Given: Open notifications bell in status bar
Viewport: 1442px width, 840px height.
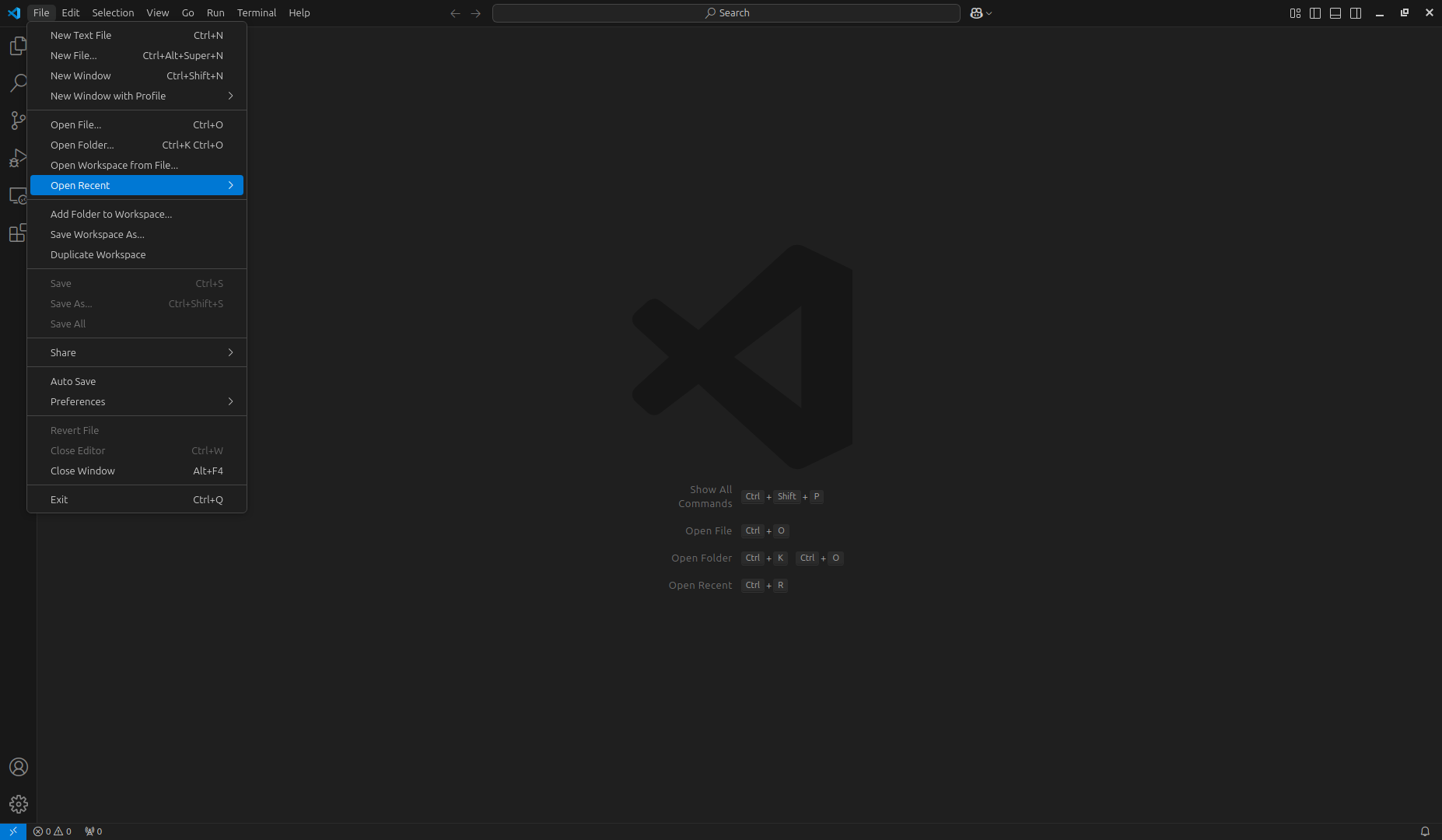Looking at the screenshot, I should point(1425,831).
